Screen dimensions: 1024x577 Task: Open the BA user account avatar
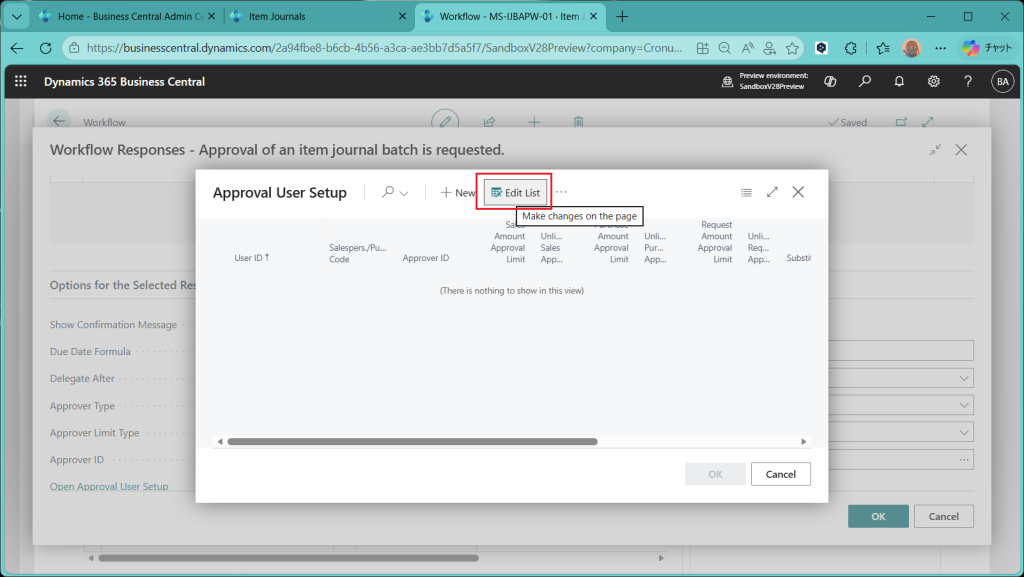tap(1001, 82)
